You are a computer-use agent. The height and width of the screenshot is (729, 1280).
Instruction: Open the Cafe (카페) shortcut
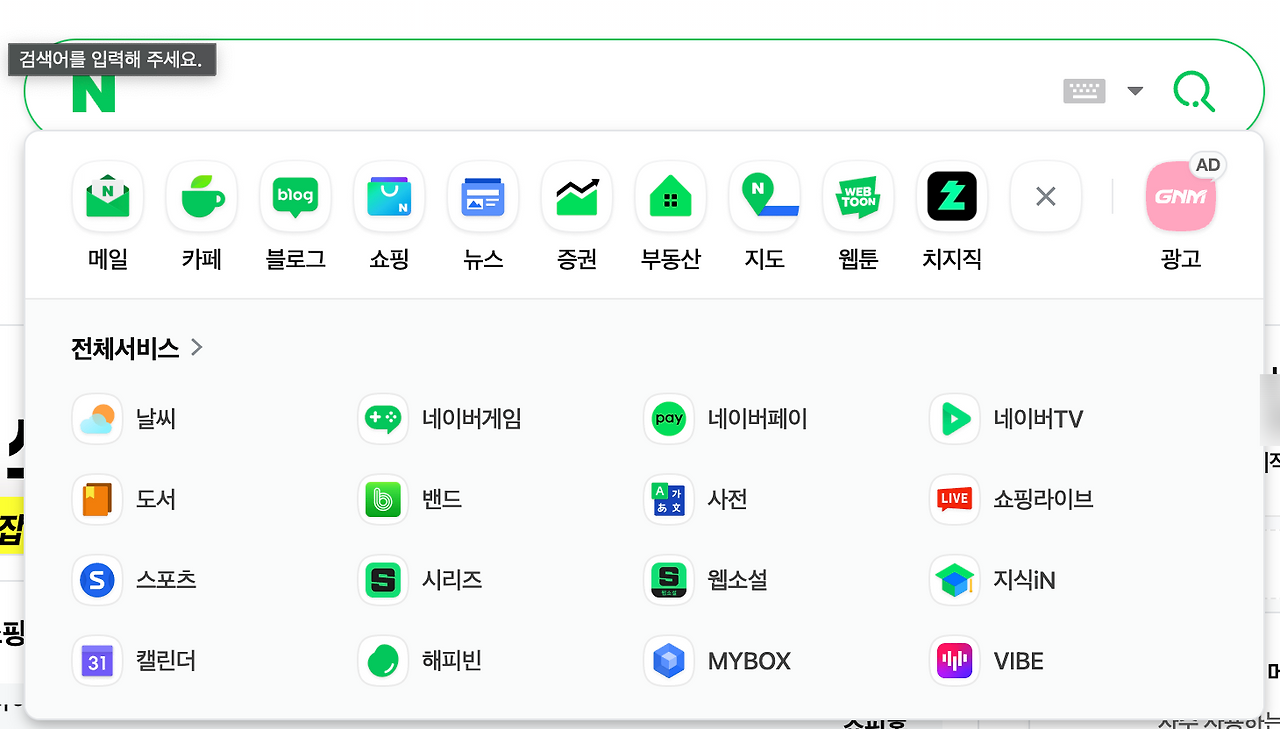(202, 217)
